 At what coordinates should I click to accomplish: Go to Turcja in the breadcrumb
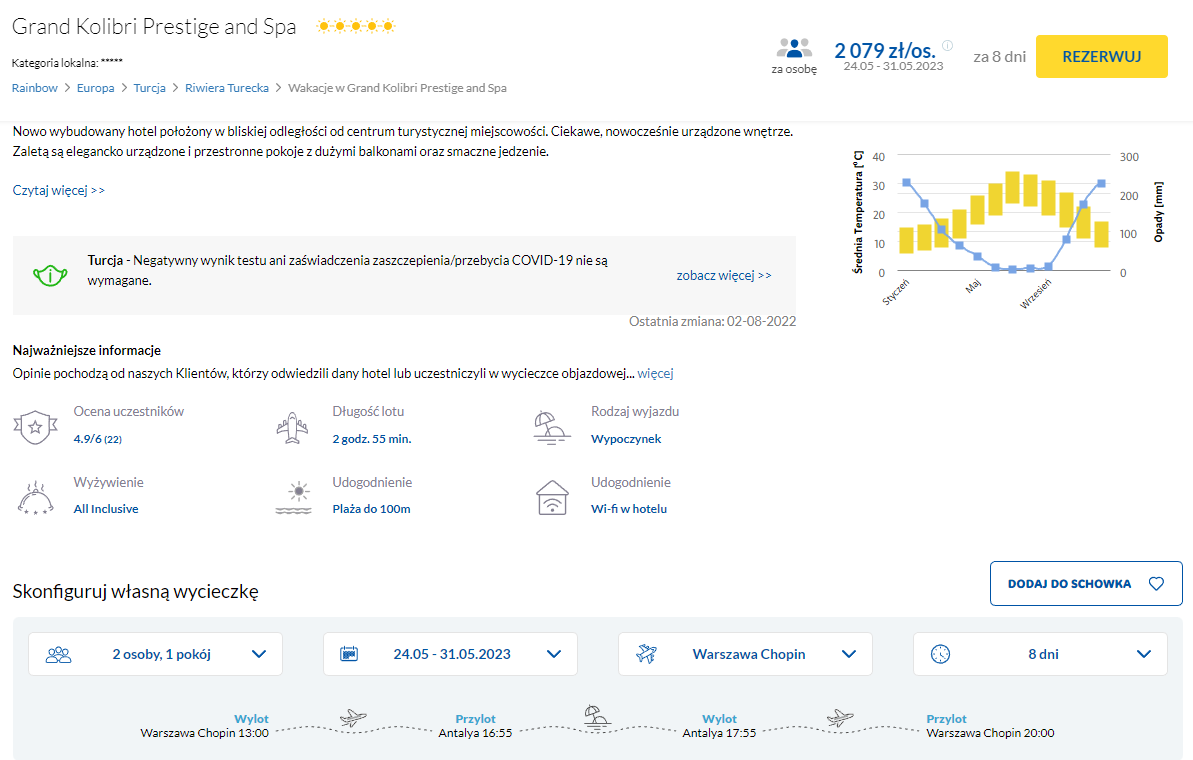(149, 88)
